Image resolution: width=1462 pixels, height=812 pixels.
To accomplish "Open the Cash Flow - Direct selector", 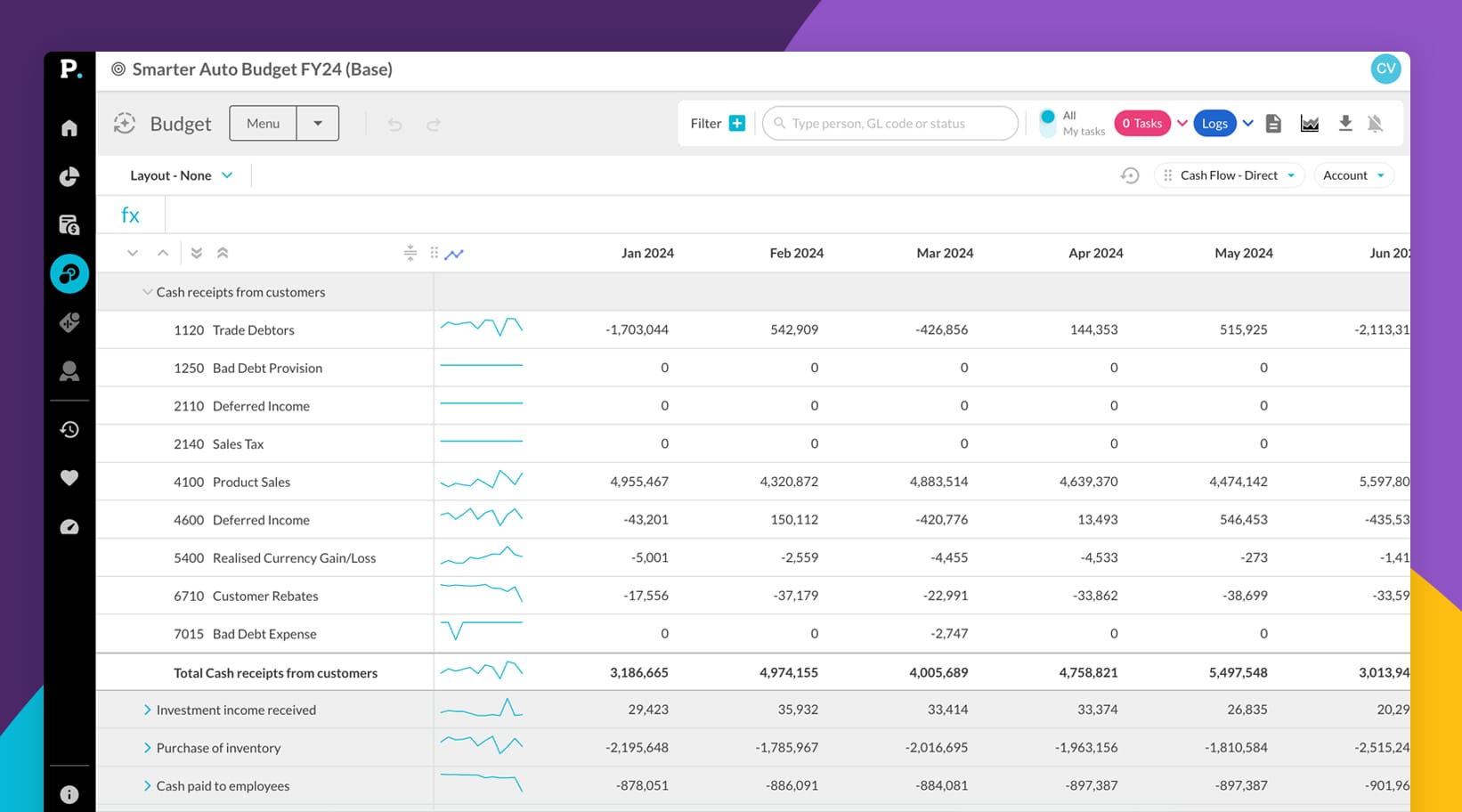I will (x=1229, y=175).
